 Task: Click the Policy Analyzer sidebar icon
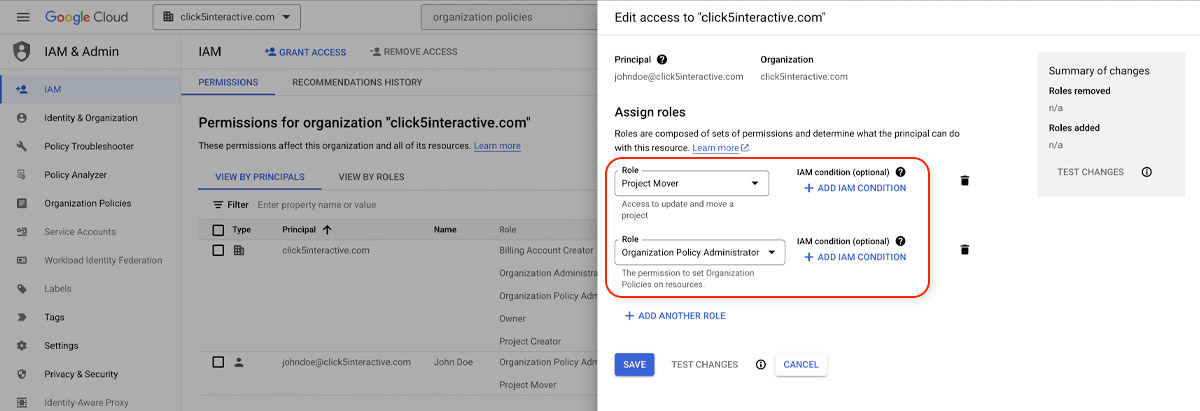click(x=22, y=174)
